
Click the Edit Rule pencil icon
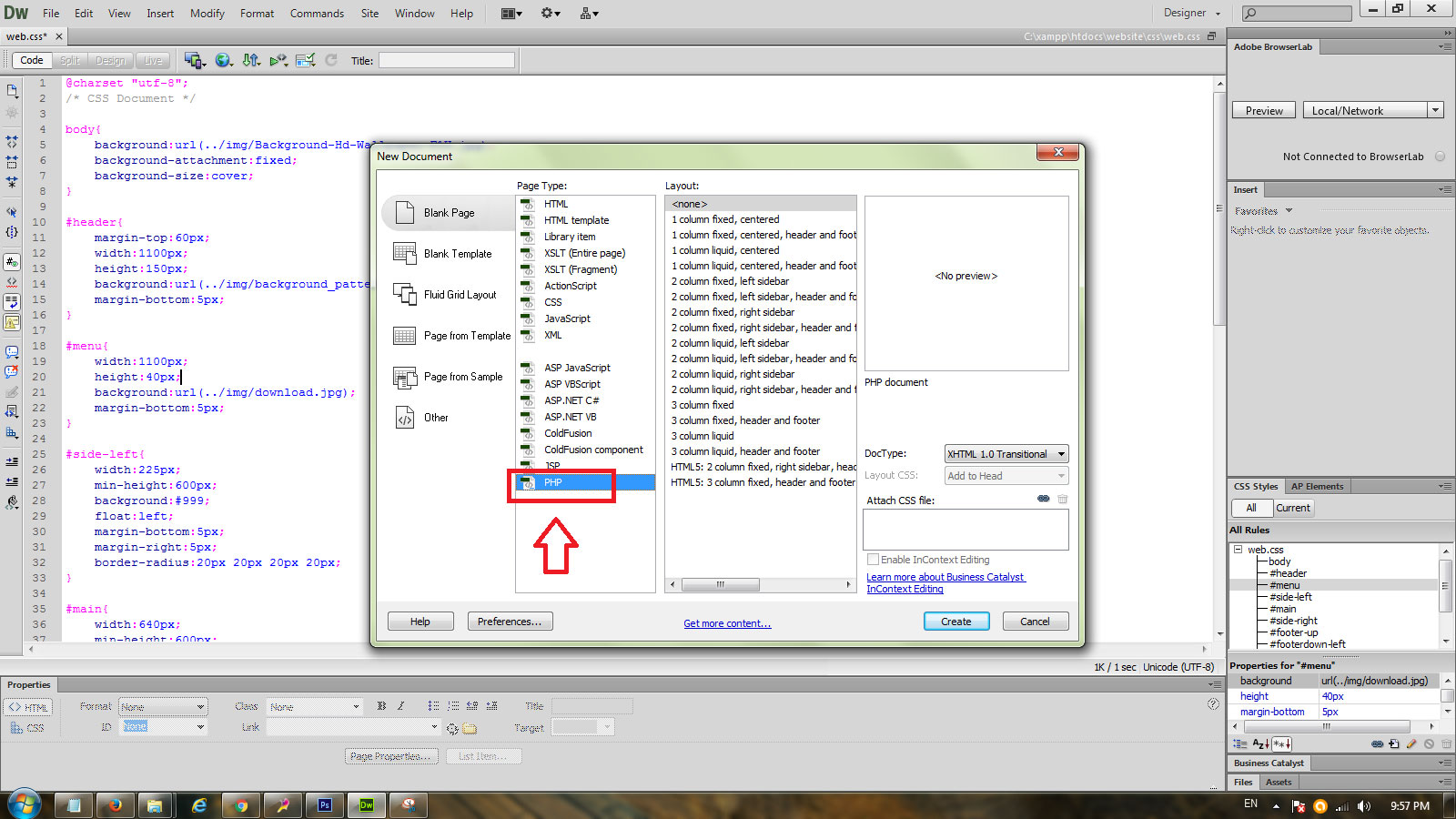click(1411, 743)
